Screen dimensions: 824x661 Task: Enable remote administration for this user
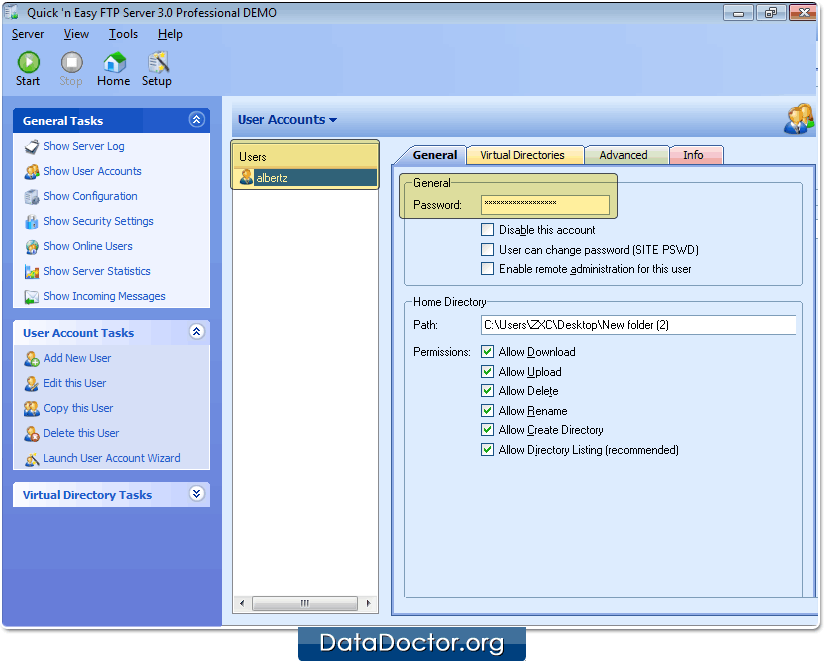pyautogui.click(x=487, y=269)
